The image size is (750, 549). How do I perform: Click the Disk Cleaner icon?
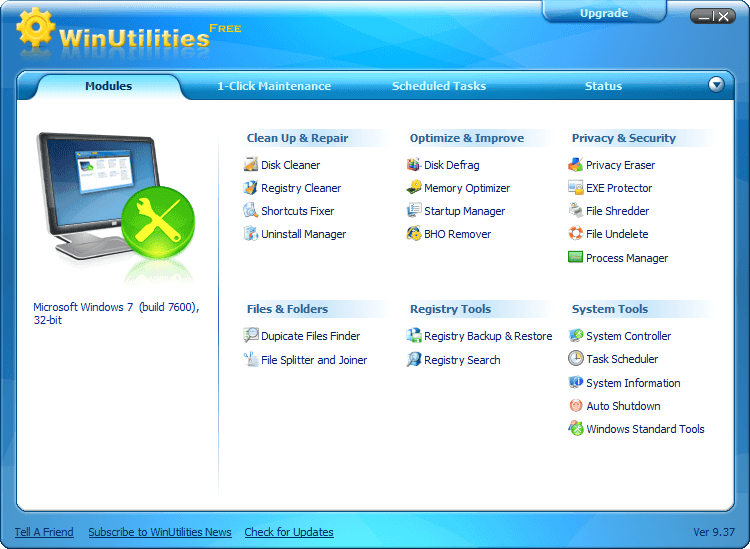point(251,165)
